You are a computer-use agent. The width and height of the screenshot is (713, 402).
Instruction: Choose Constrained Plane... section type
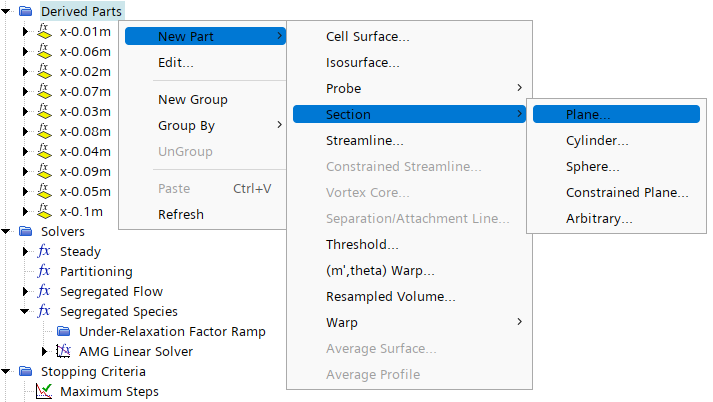pyautogui.click(x=627, y=192)
